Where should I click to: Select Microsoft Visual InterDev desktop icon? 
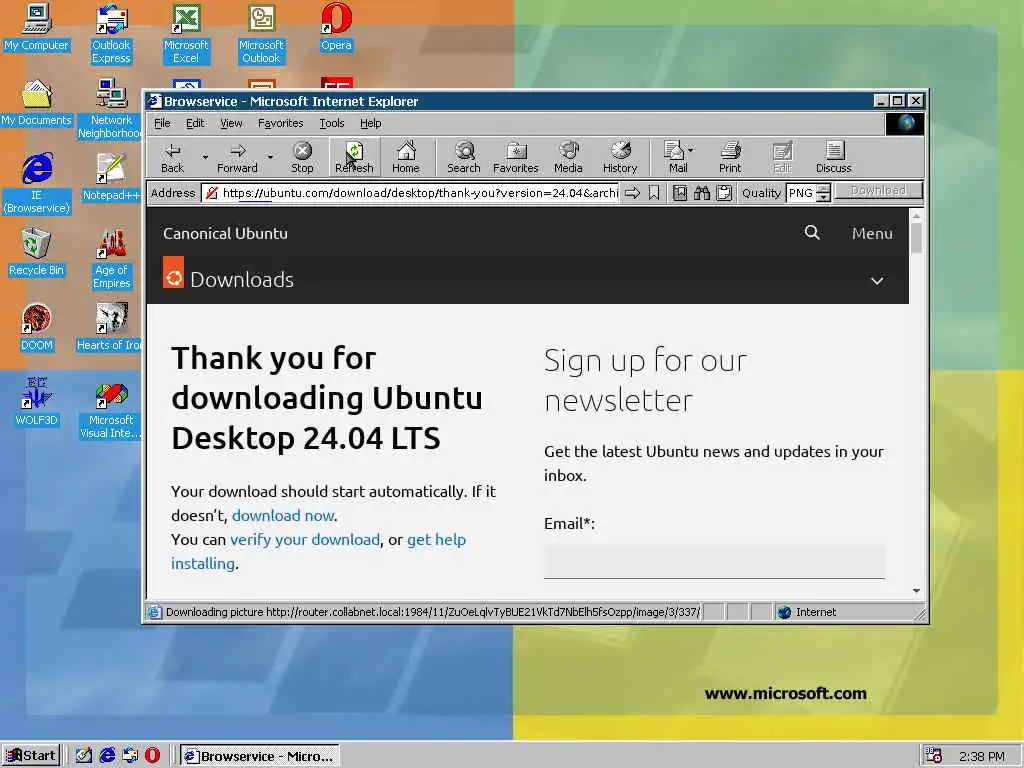pos(111,409)
